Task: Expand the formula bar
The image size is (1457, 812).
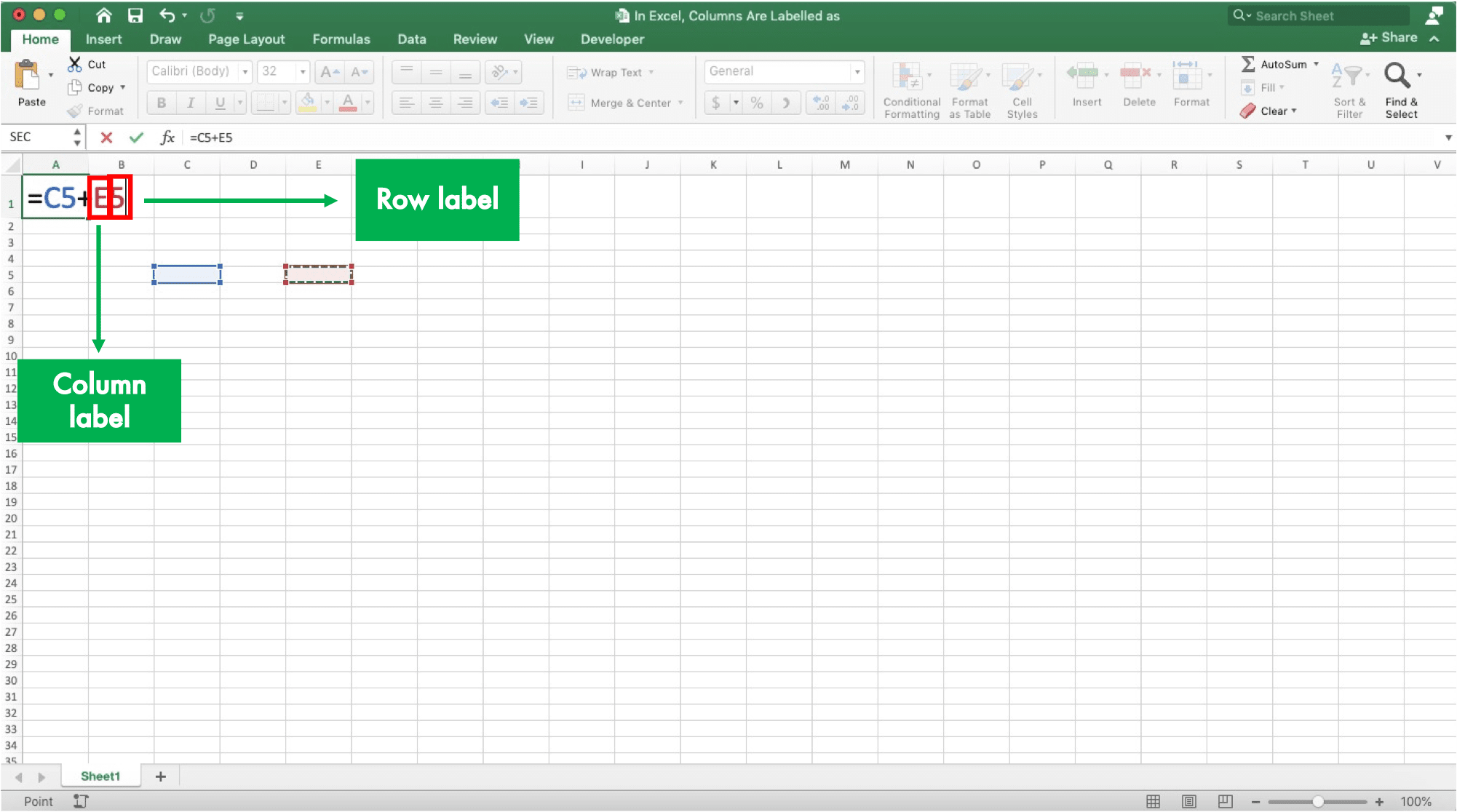Action: pos(1448,137)
